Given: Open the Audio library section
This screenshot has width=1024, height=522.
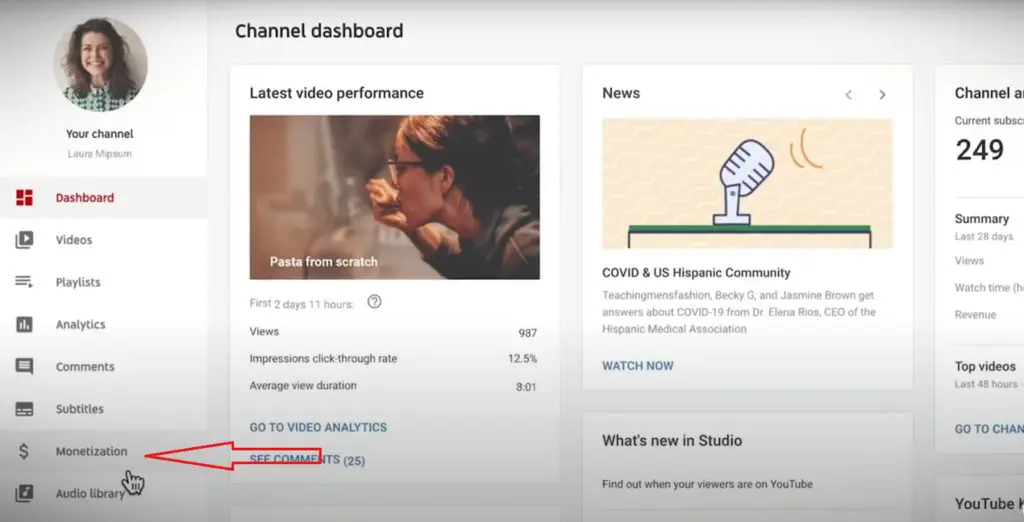Looking at the screenshot, I should 103,493.
